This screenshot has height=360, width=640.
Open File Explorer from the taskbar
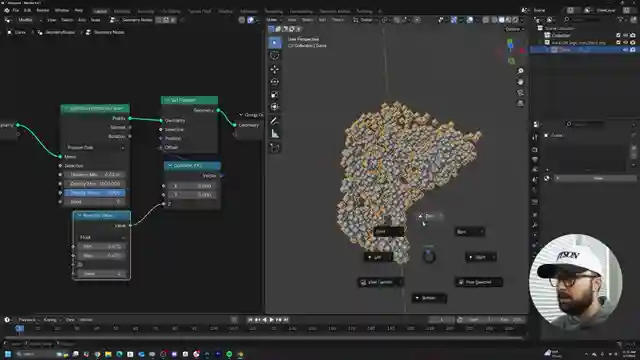tap(108, 354)
